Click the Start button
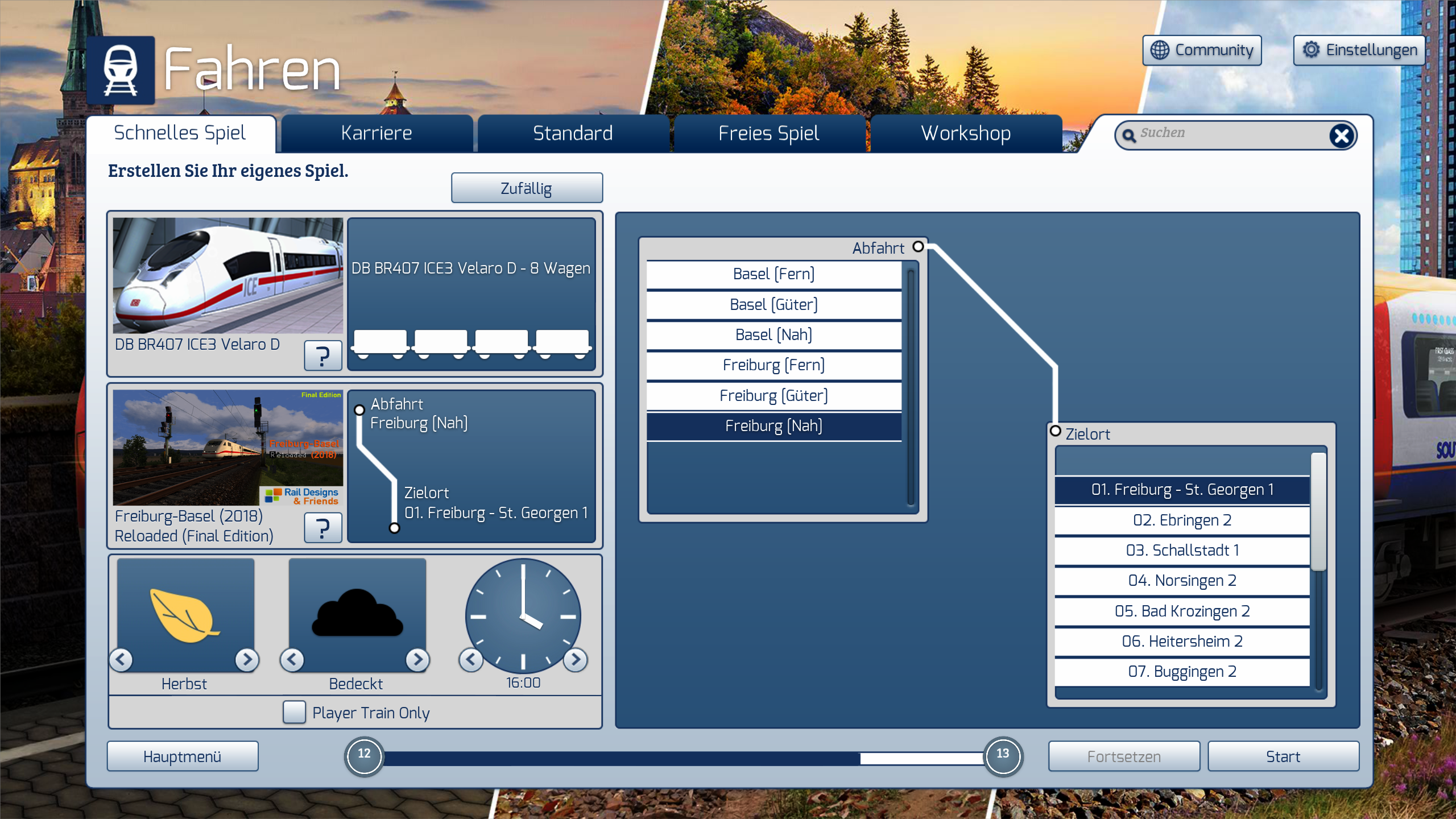The width and height of the screenshot is (1456, 819). [x=1283, y=756]
